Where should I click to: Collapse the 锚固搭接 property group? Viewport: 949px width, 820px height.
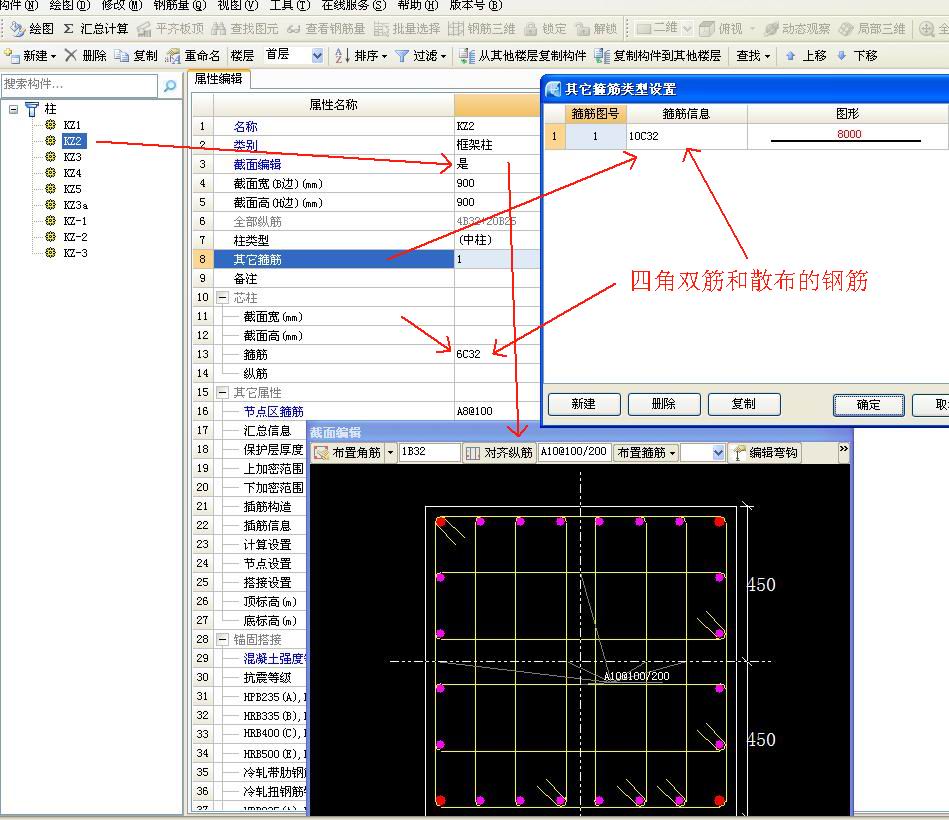click(223, 640)
